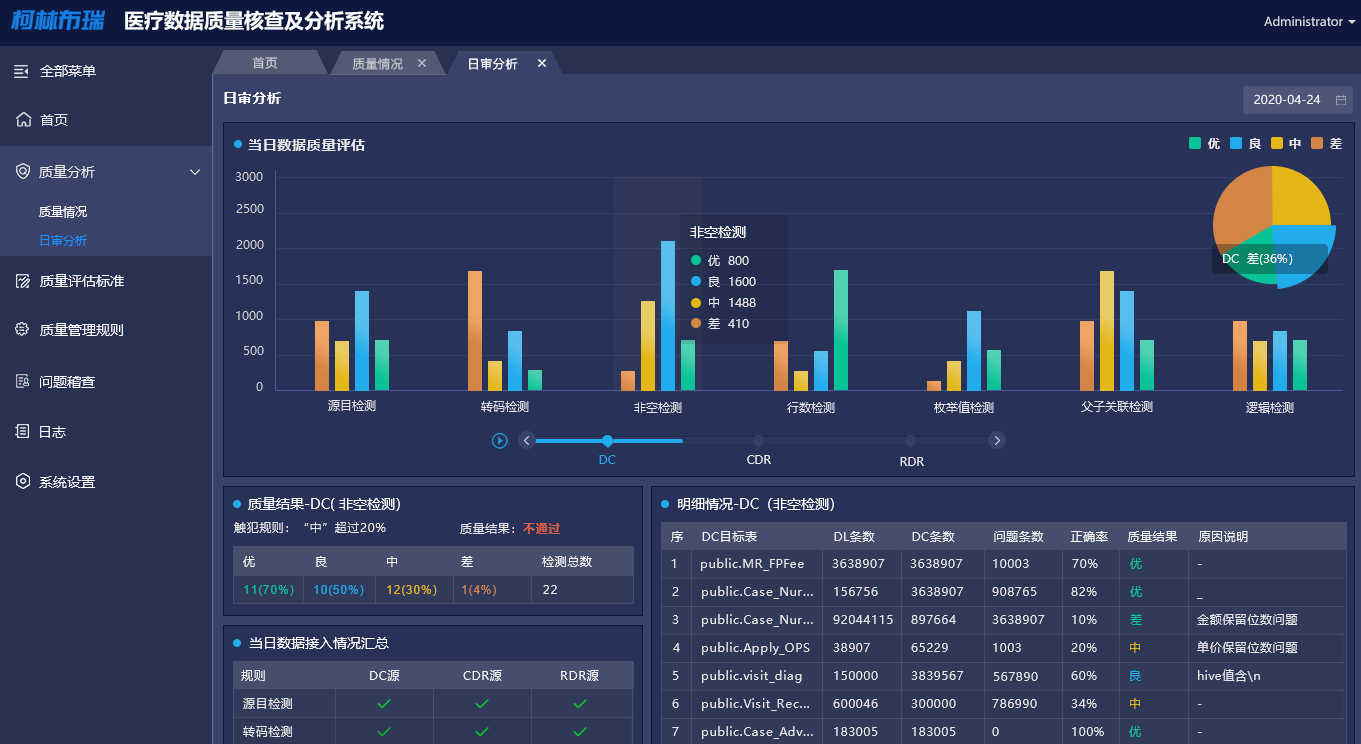Click table row public.Apply_OPS

pyautogui.click(x=1004, y=648)
